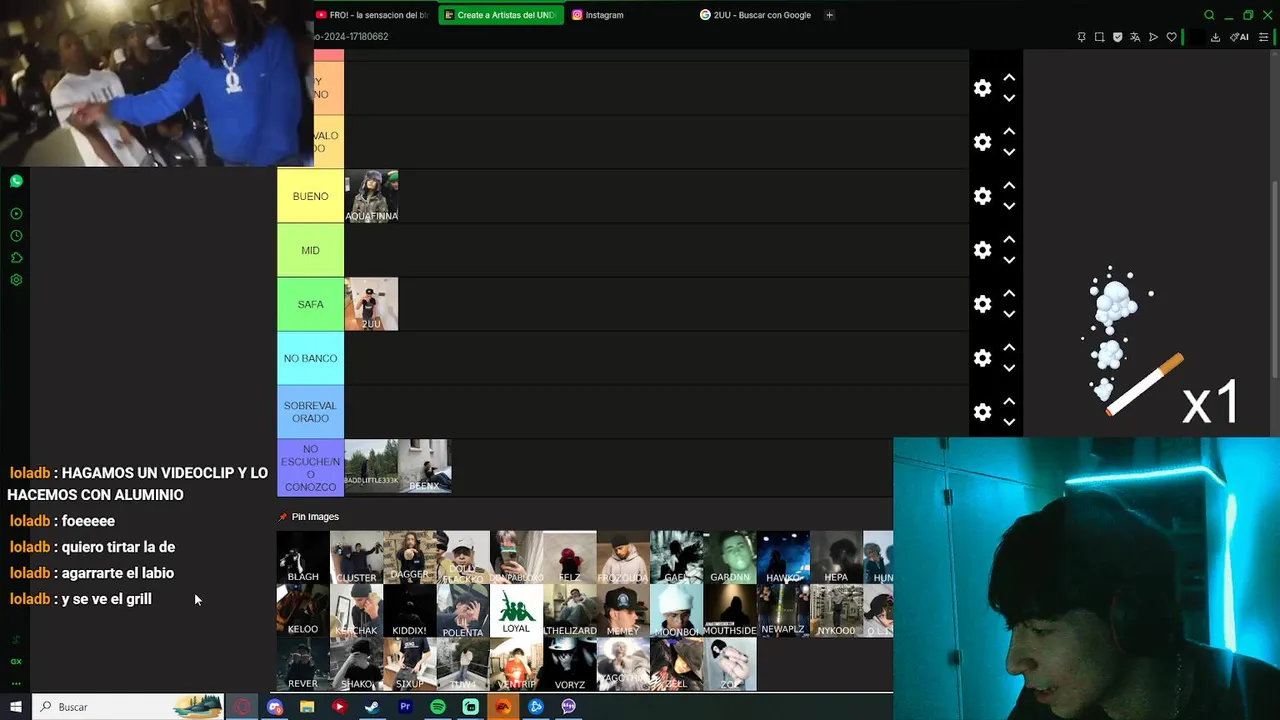Select BEENX image in bottom tier row

(424, 466)
